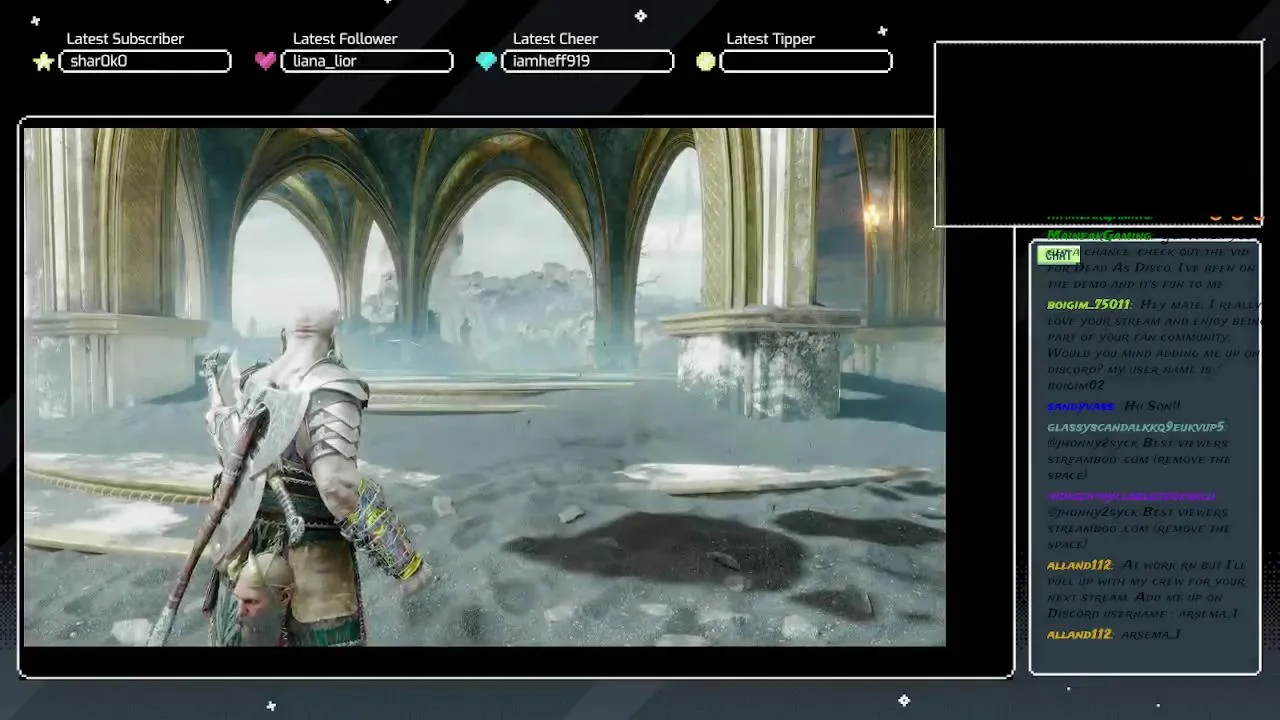This screenshot has height=720, width=1280.
Task: Click the gameplay video showing Kratos
Action: (x=484, y=387)
